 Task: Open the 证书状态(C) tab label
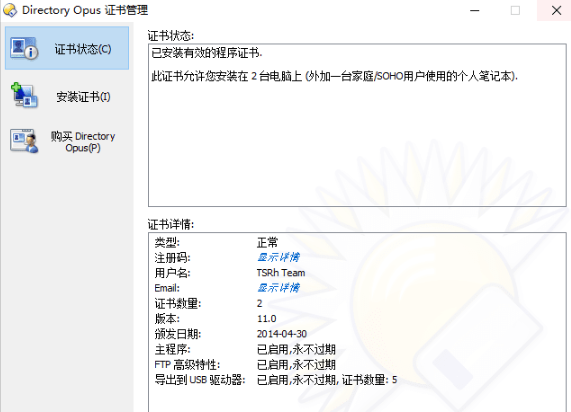(x=83, y=49)
